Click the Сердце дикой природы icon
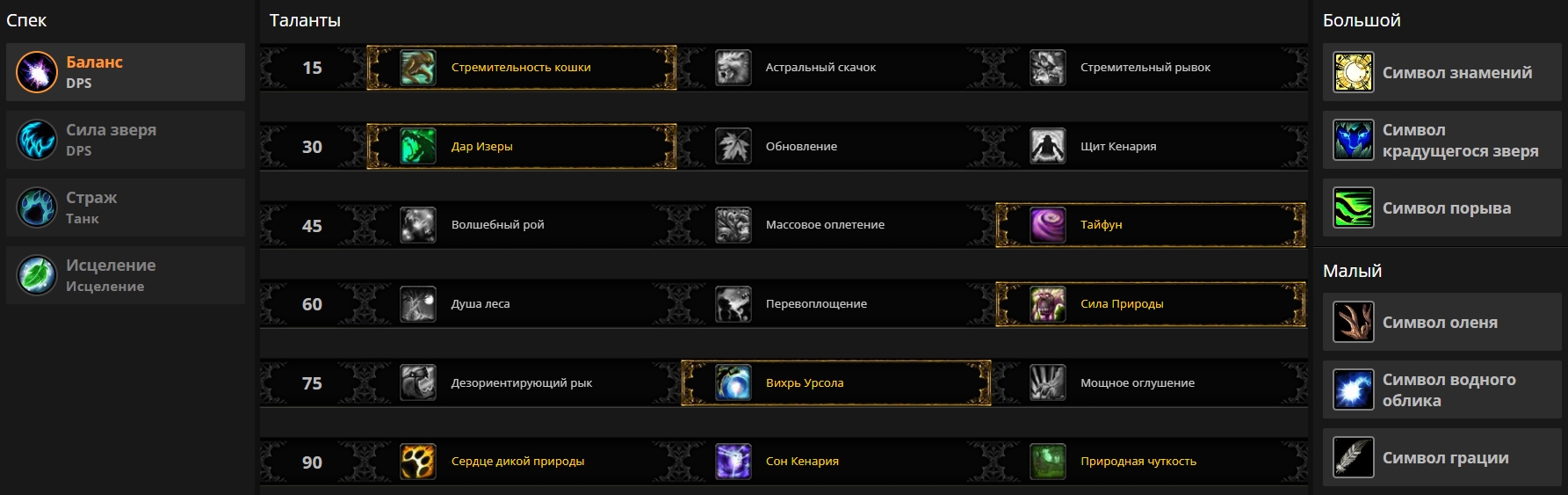This screenshot has width=1568, height=495. (418, 462)
